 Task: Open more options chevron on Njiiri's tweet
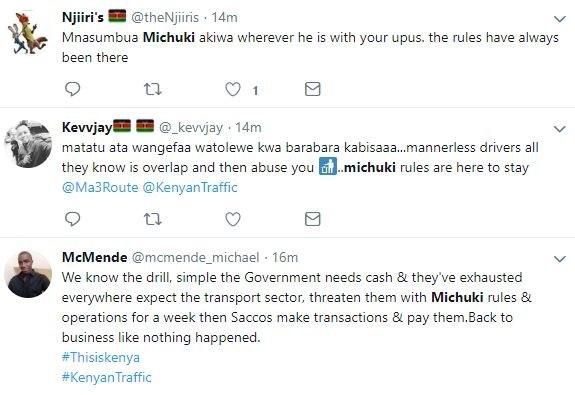(x=560, y=19)
